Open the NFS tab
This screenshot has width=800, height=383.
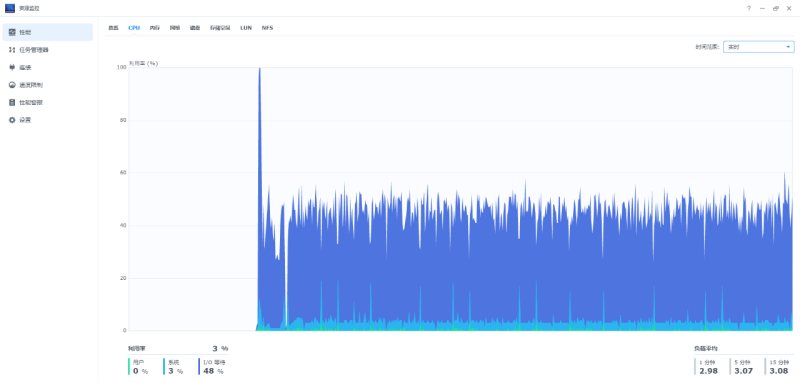(x=267, y=28)
